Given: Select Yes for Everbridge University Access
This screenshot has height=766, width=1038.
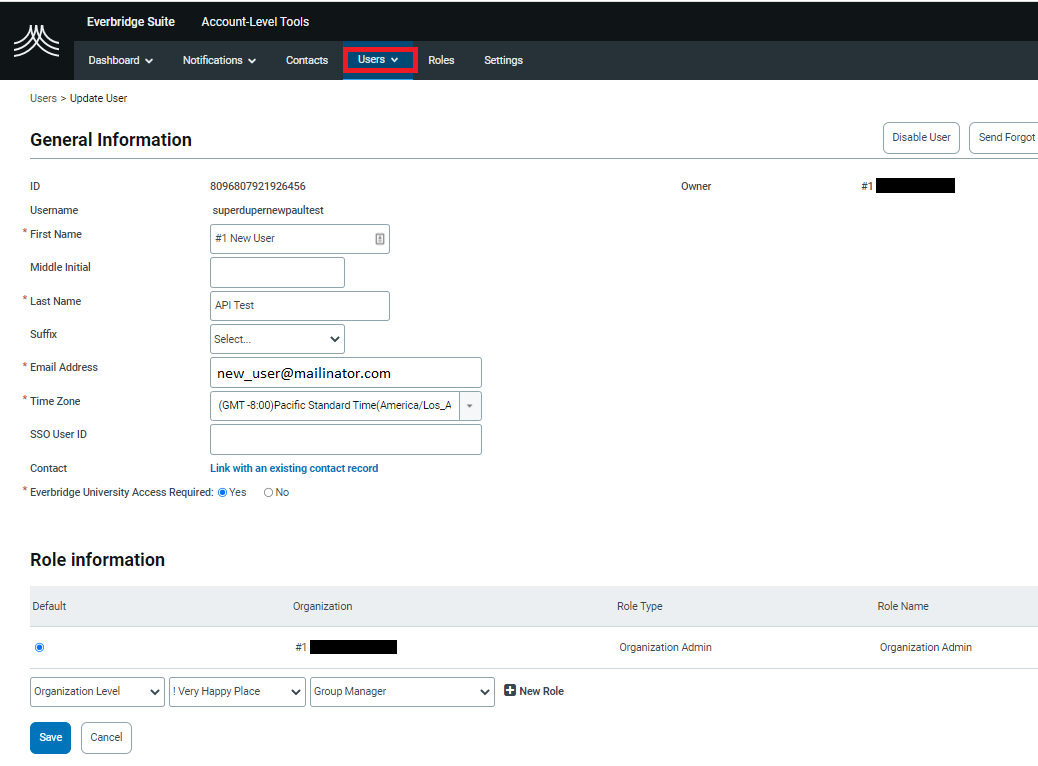Looking at the screenshot, I should point(222,493).
